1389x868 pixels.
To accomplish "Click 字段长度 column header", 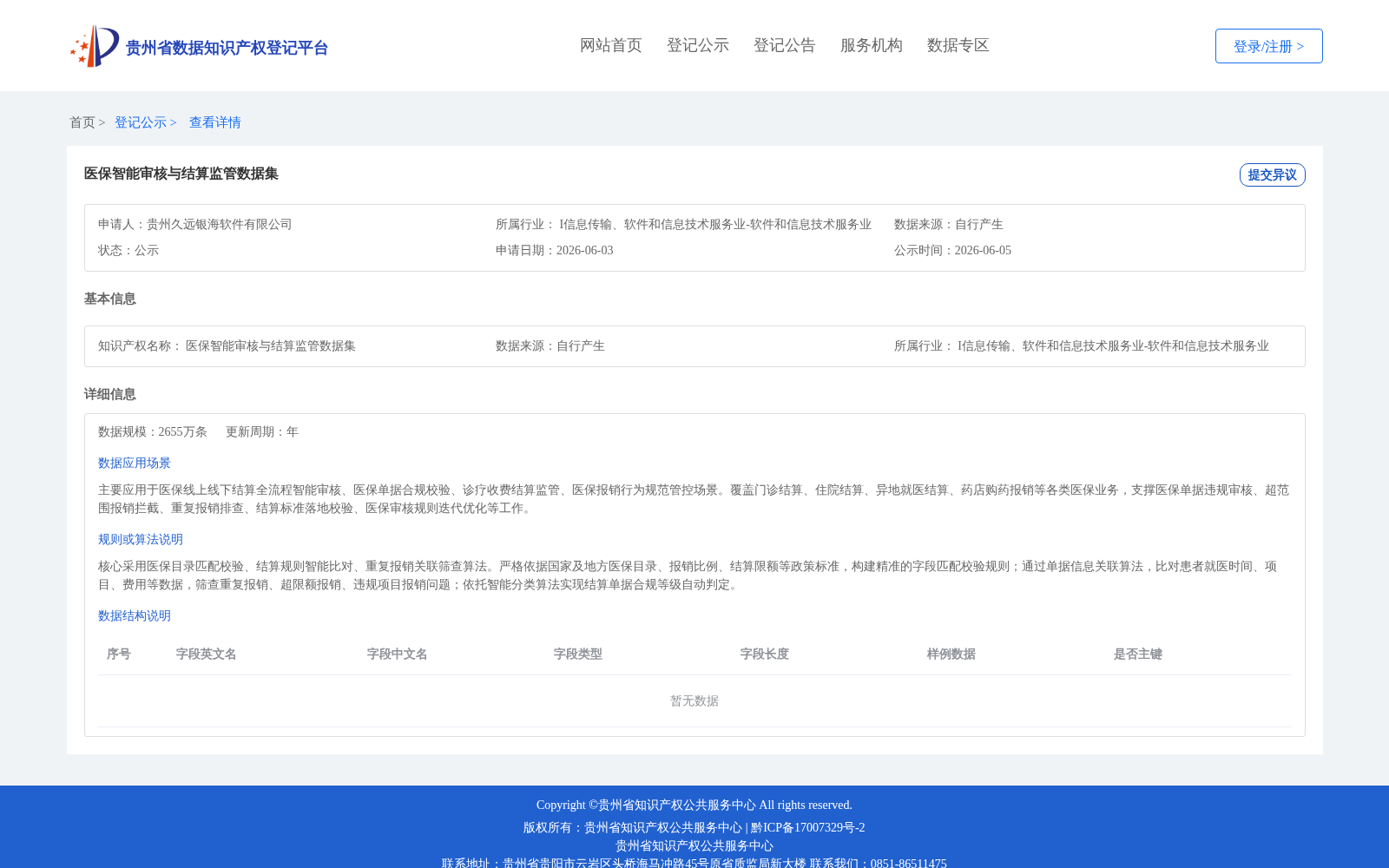I will [765, 654].
